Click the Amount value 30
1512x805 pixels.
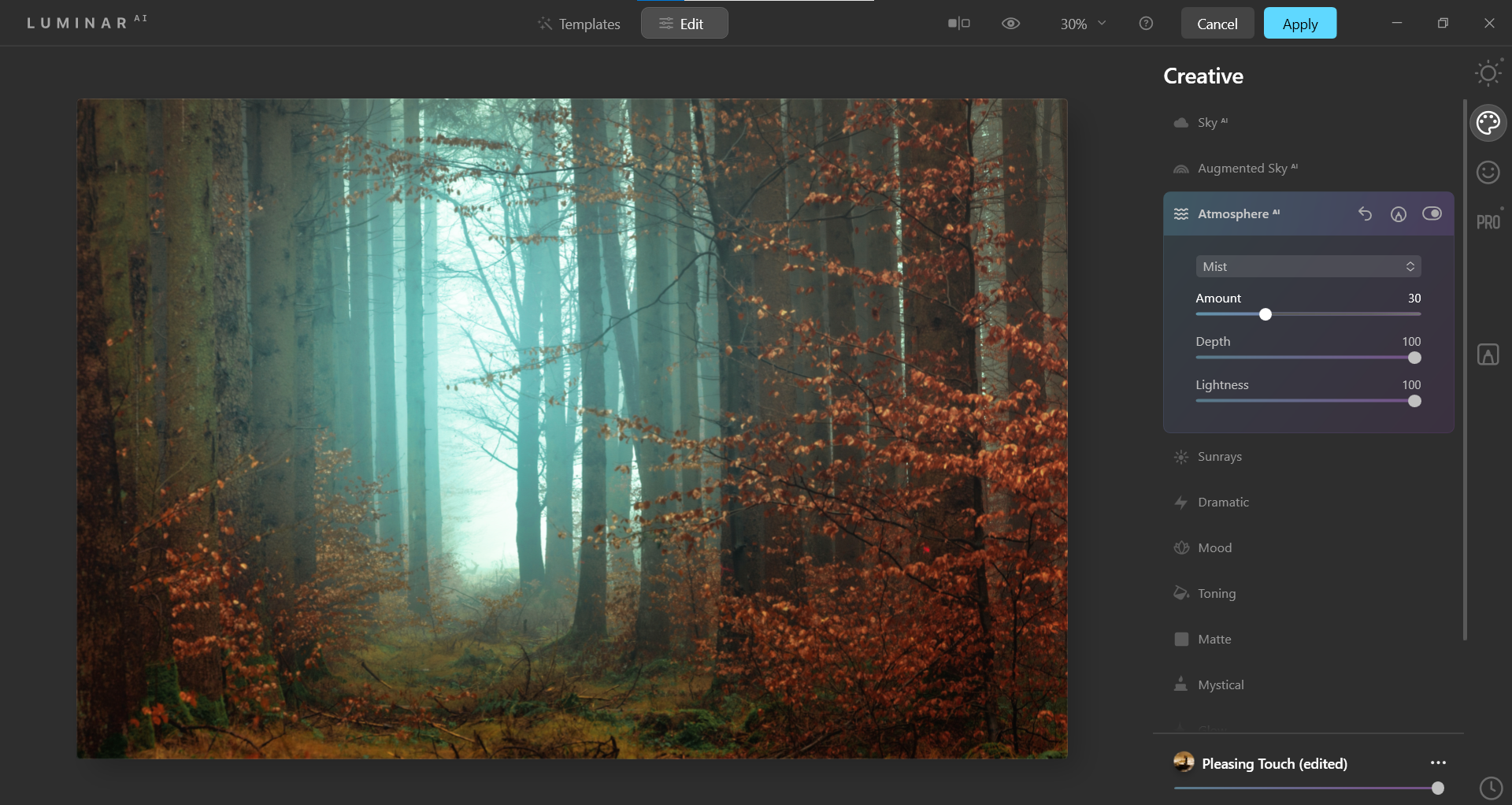pos(1414,298)
